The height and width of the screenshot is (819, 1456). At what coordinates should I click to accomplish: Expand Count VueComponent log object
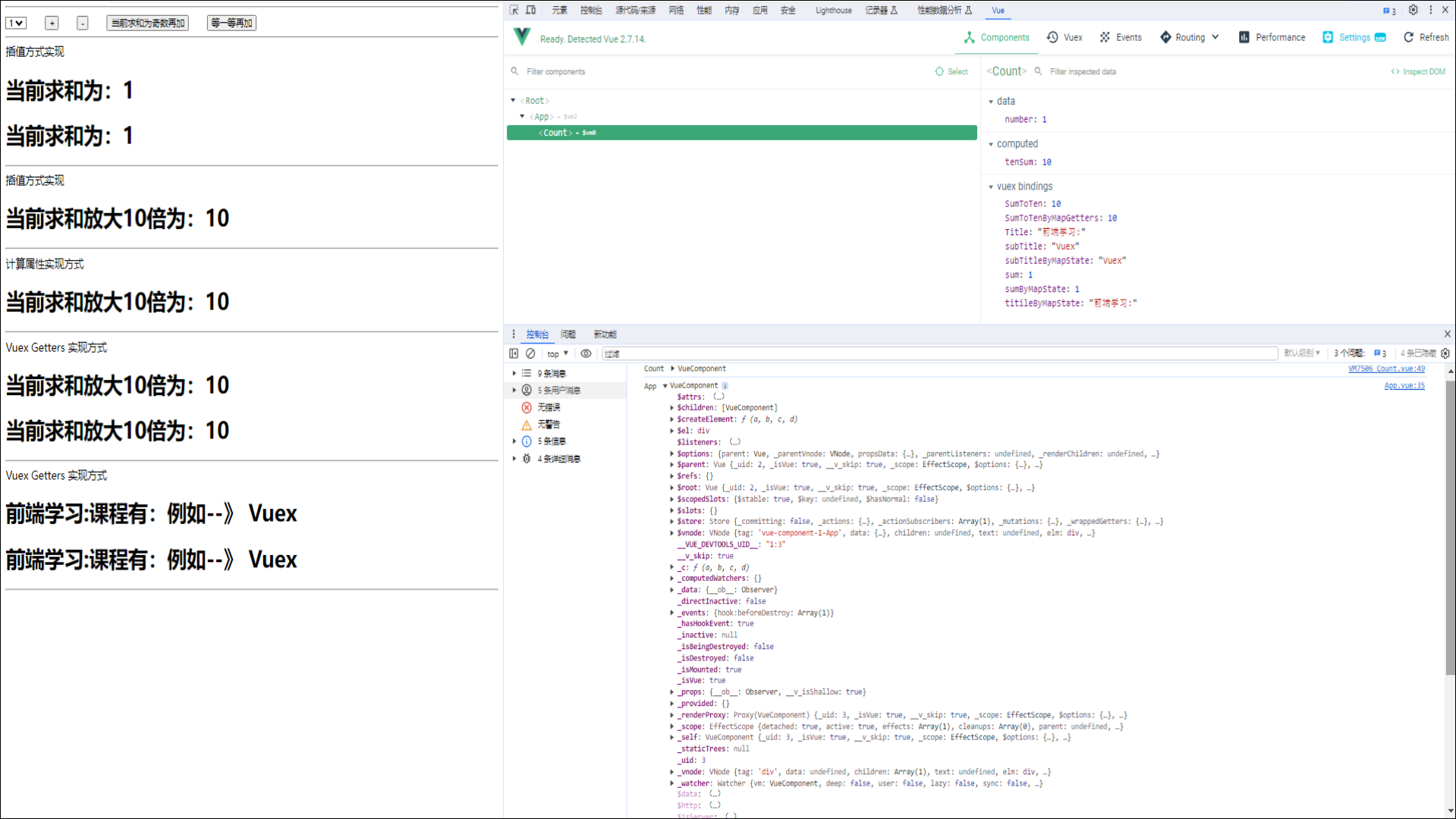pos(672,369)
